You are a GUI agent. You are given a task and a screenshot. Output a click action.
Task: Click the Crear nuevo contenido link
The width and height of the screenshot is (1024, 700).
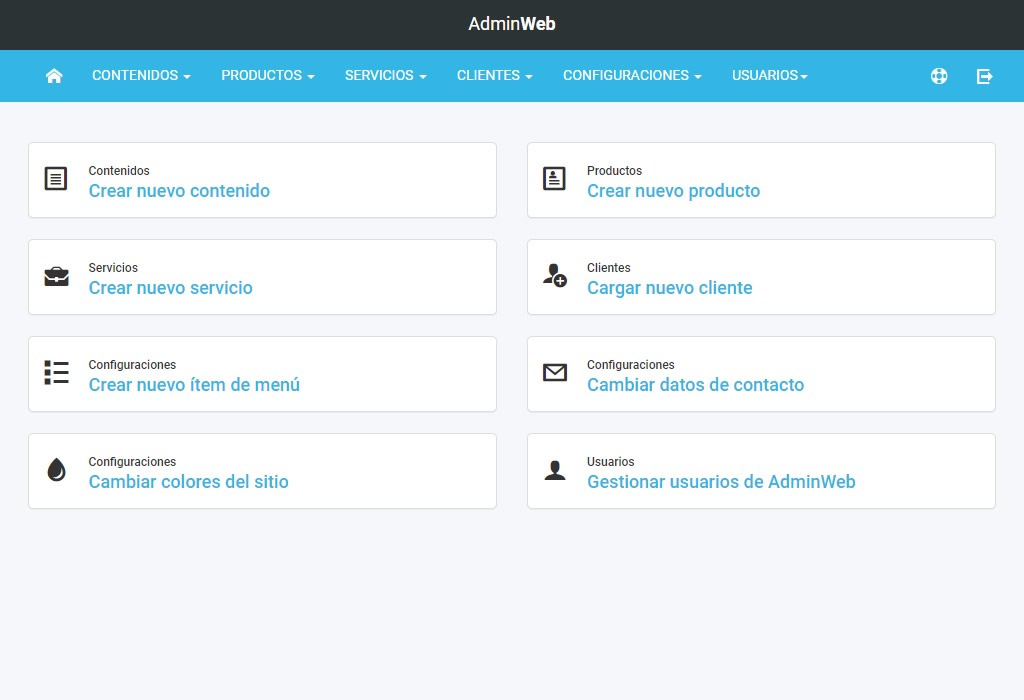coord(179,191)
